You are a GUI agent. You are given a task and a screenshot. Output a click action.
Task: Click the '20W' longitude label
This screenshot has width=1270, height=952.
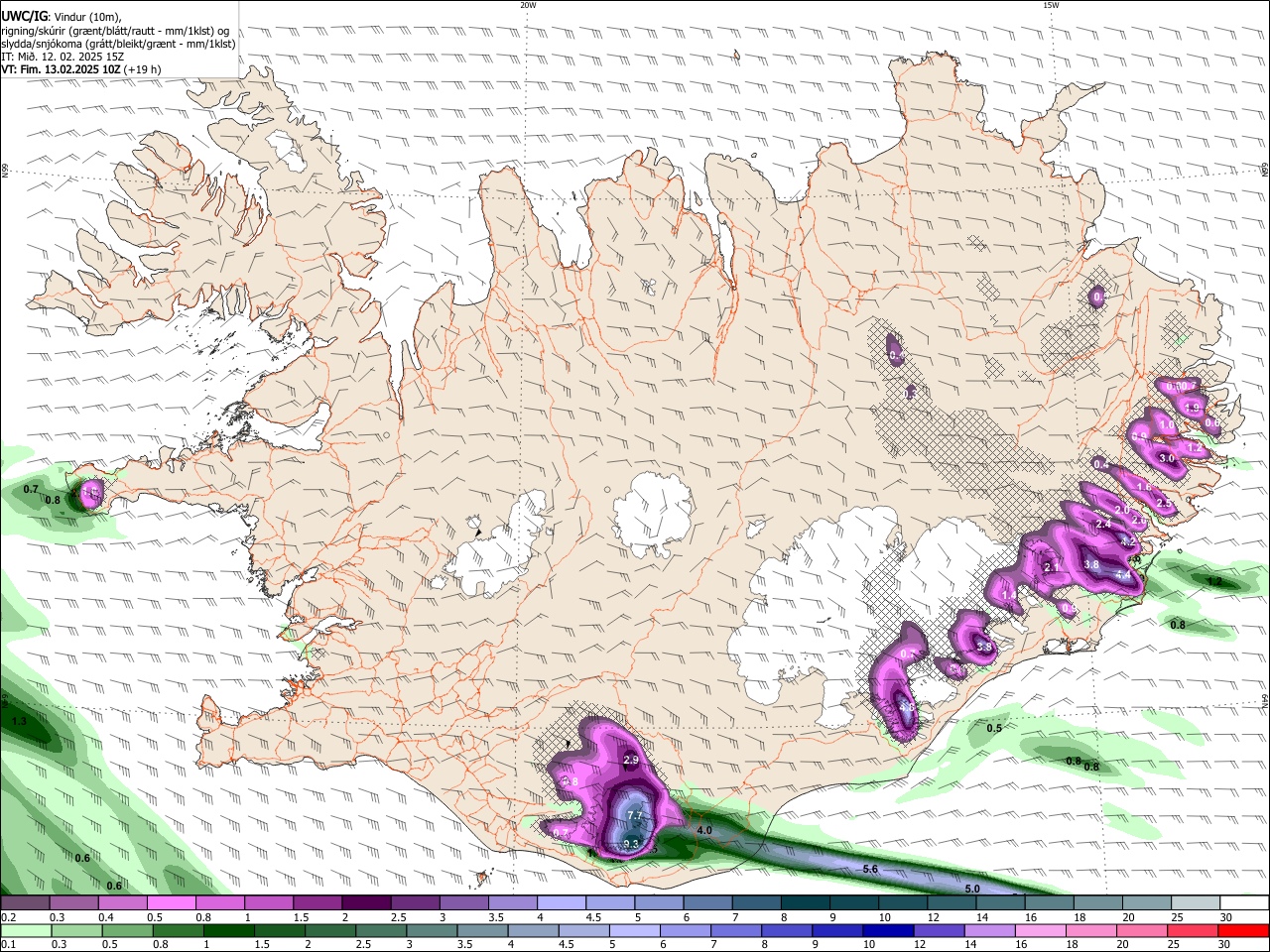coord(528,5)
